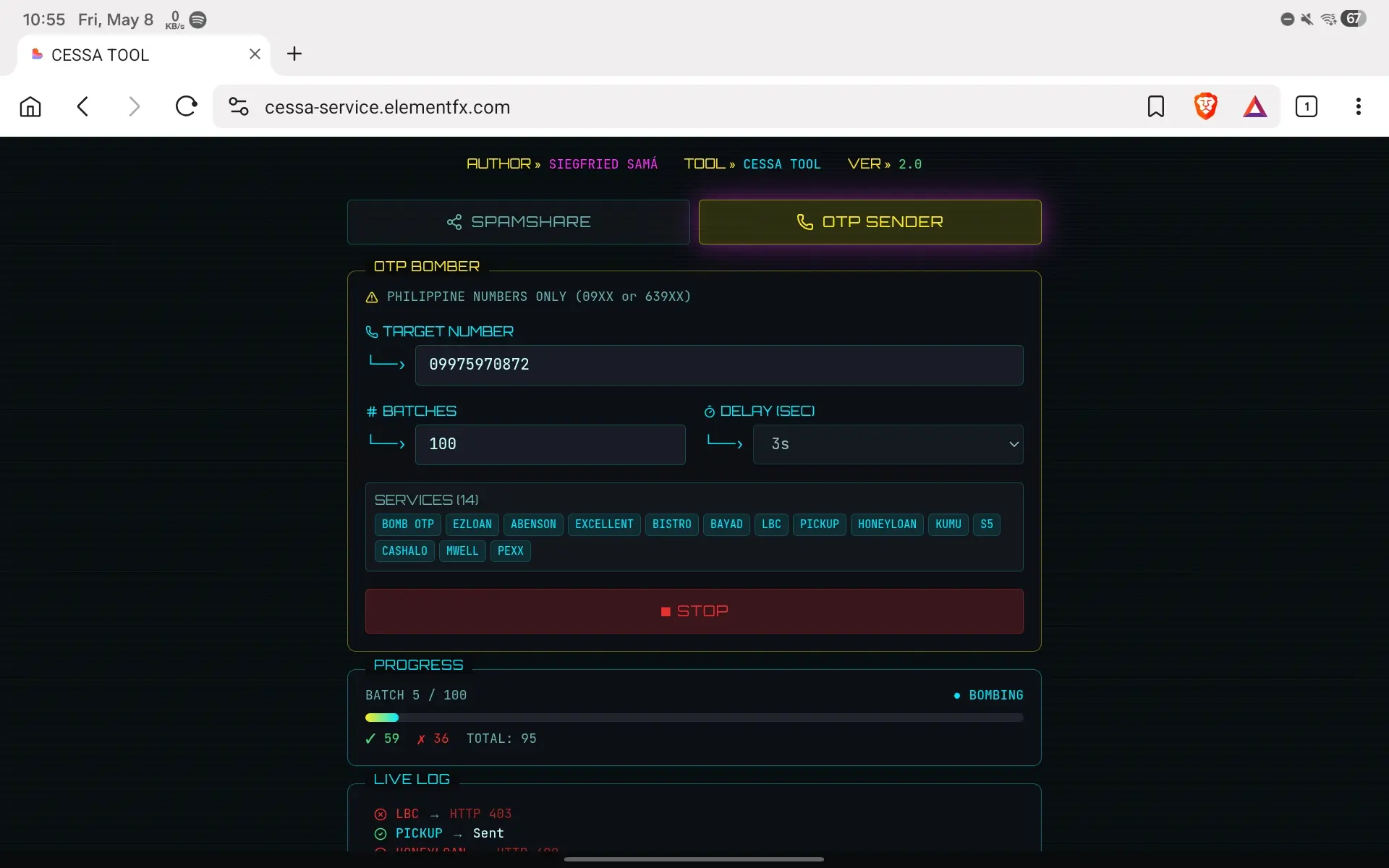Show open tabs counter

[1307, 107]
